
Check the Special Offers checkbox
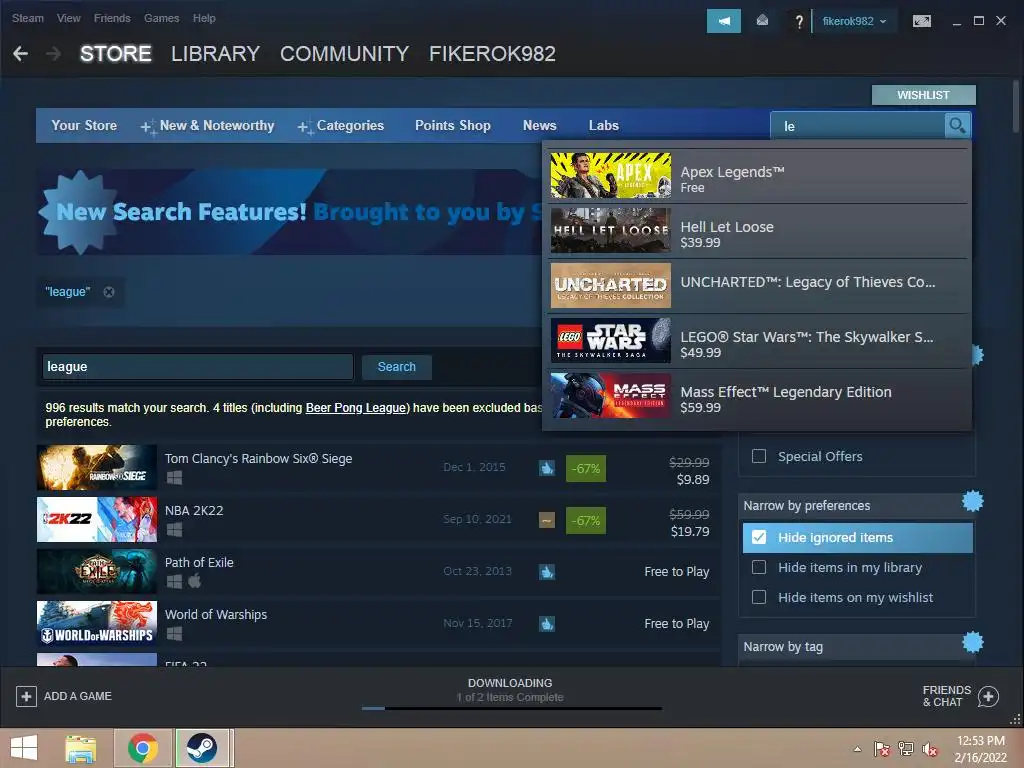pos(759,456)
